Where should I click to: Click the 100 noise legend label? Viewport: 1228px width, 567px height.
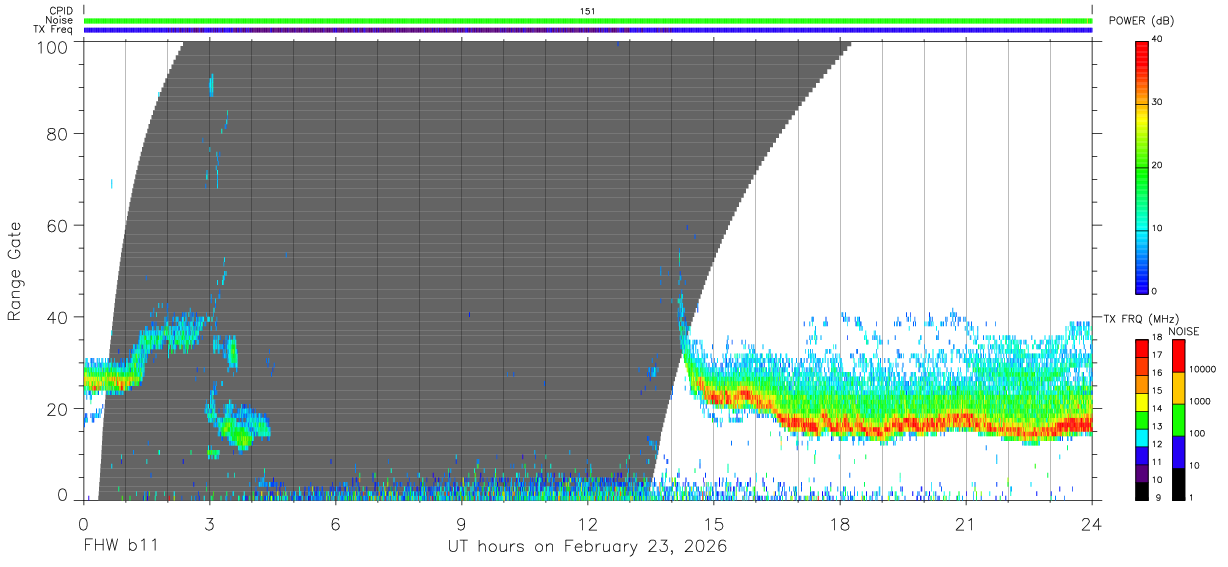pos(1196,433)
